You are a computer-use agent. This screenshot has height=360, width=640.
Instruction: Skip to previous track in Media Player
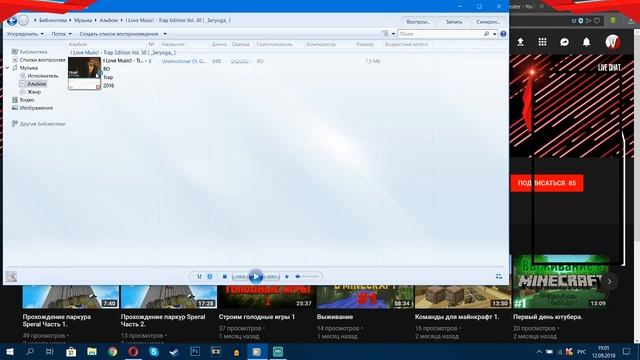tap(240, 277)
